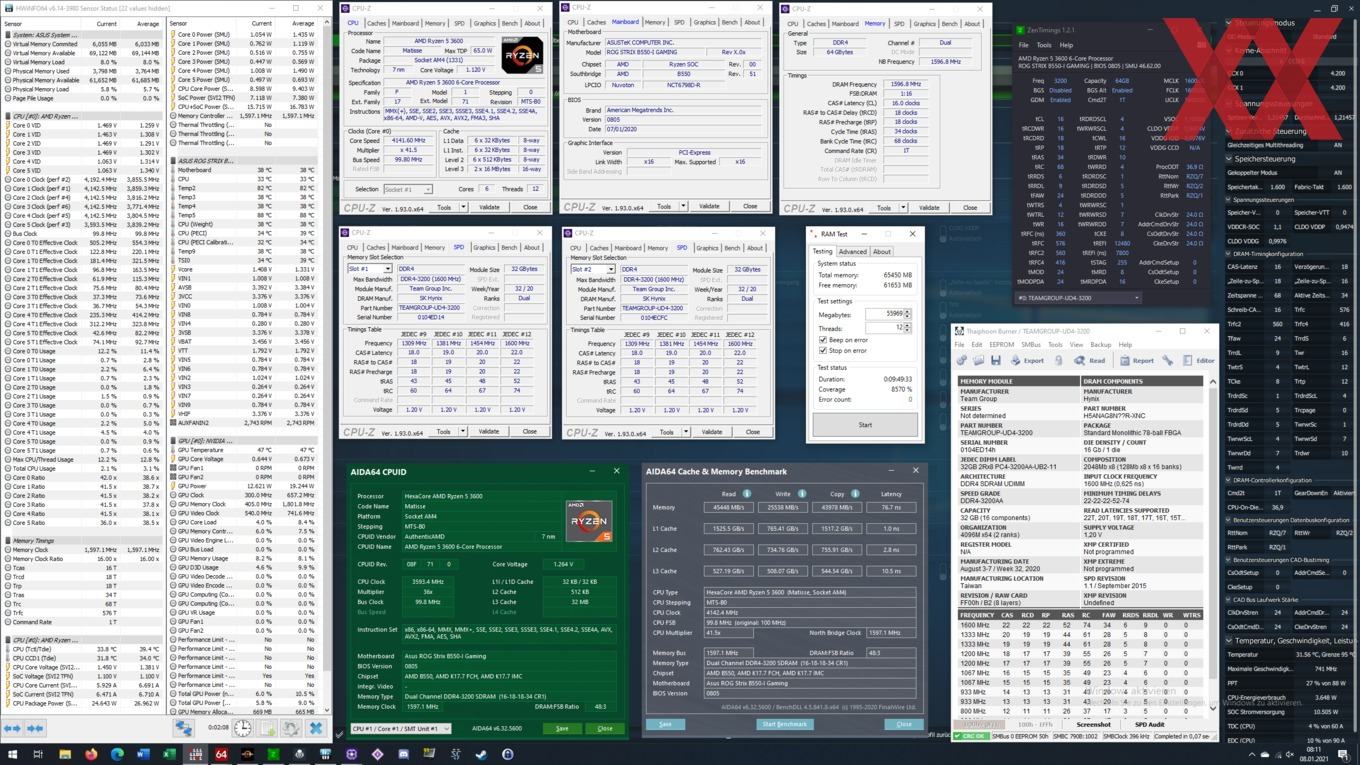Click Thaiphoon Burner timing table vertical scrollbar
Viewport: 1360px width, 765px height.
[x=1213, y=543]
